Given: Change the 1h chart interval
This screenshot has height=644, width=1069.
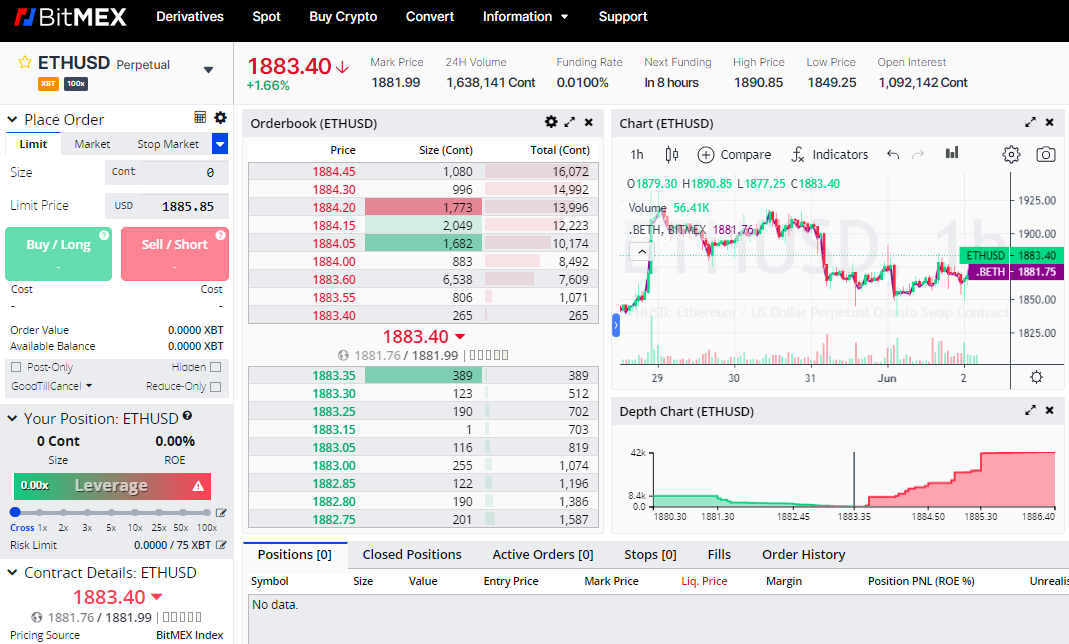Looking at the screenshot, I should pos(637,155).
